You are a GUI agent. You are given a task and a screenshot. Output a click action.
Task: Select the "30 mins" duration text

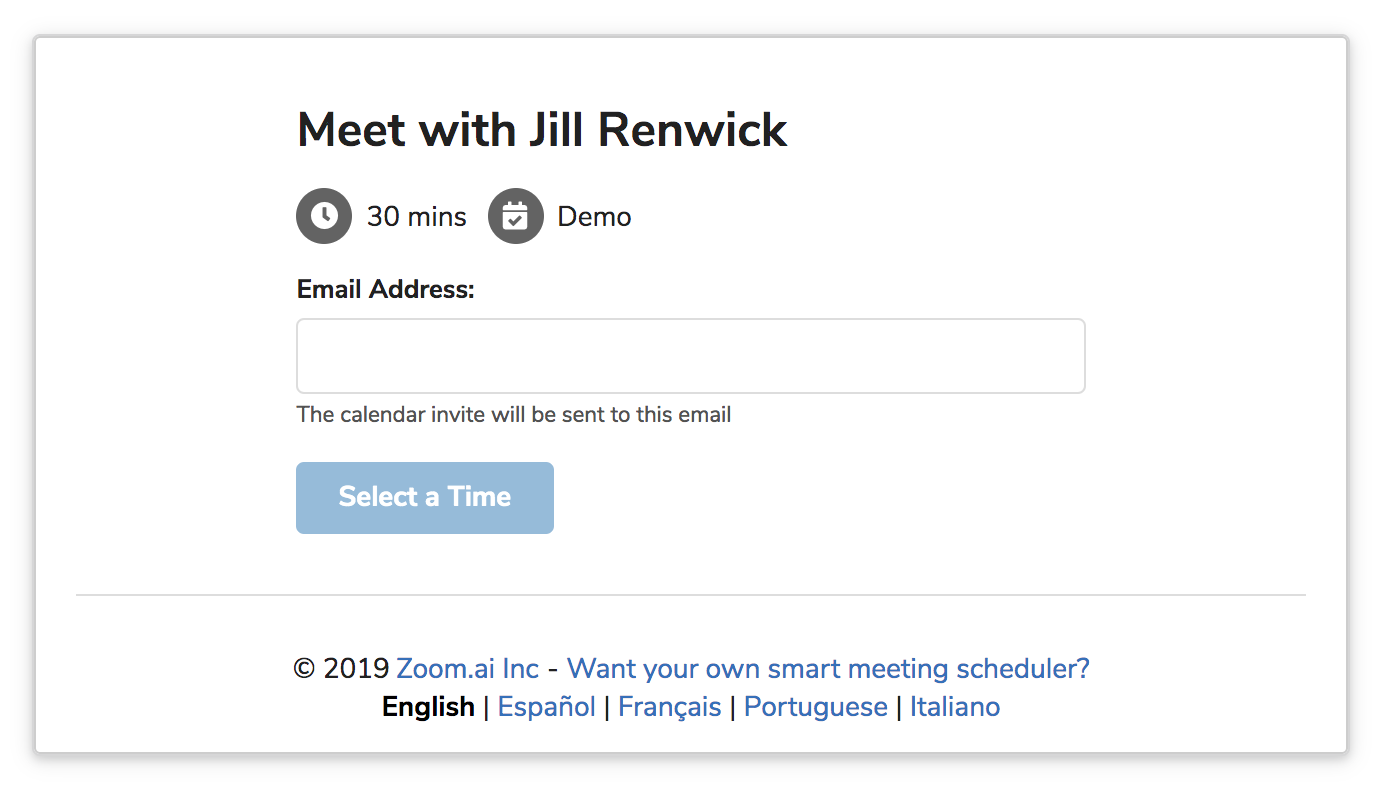tap(417, 217)
